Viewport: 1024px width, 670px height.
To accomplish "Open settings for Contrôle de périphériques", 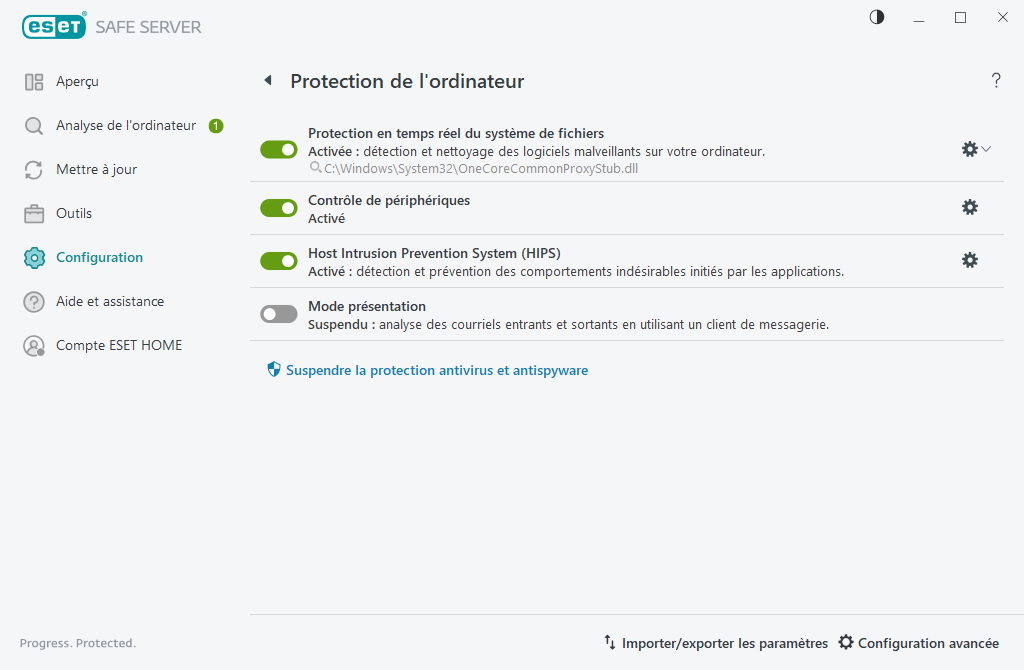I will tap(970, 208).
